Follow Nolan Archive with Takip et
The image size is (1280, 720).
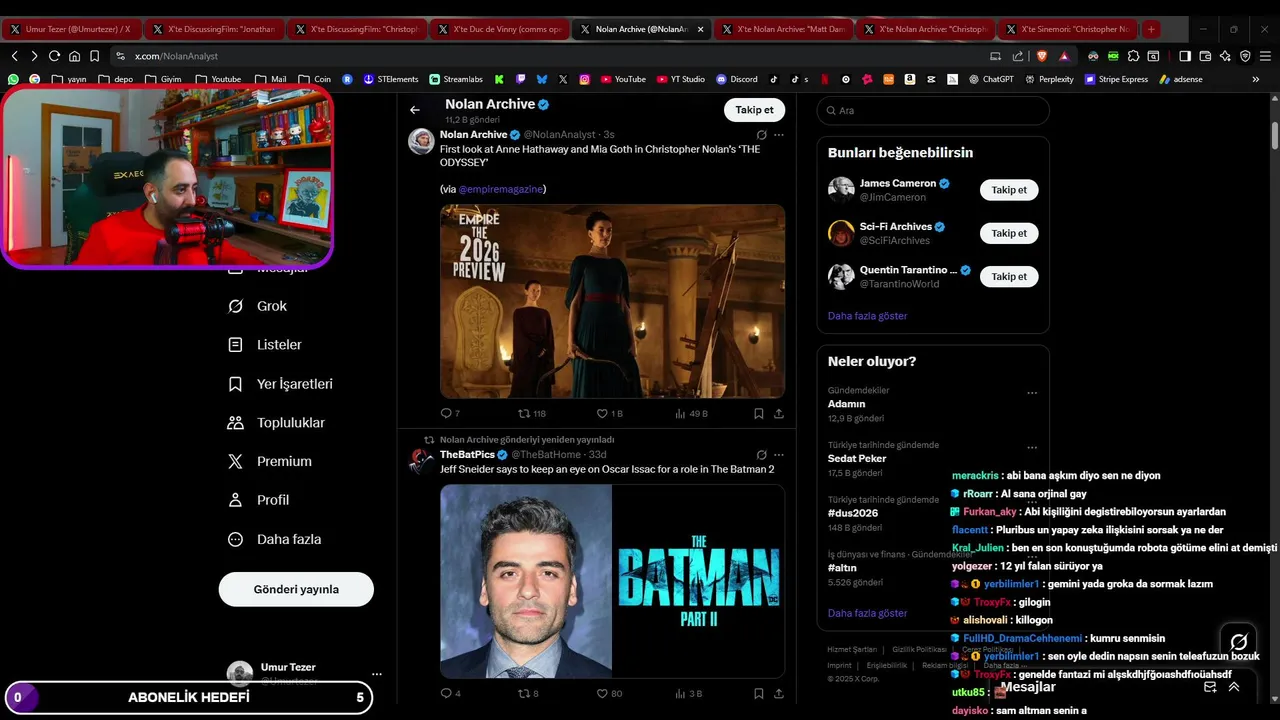(754, 110)
